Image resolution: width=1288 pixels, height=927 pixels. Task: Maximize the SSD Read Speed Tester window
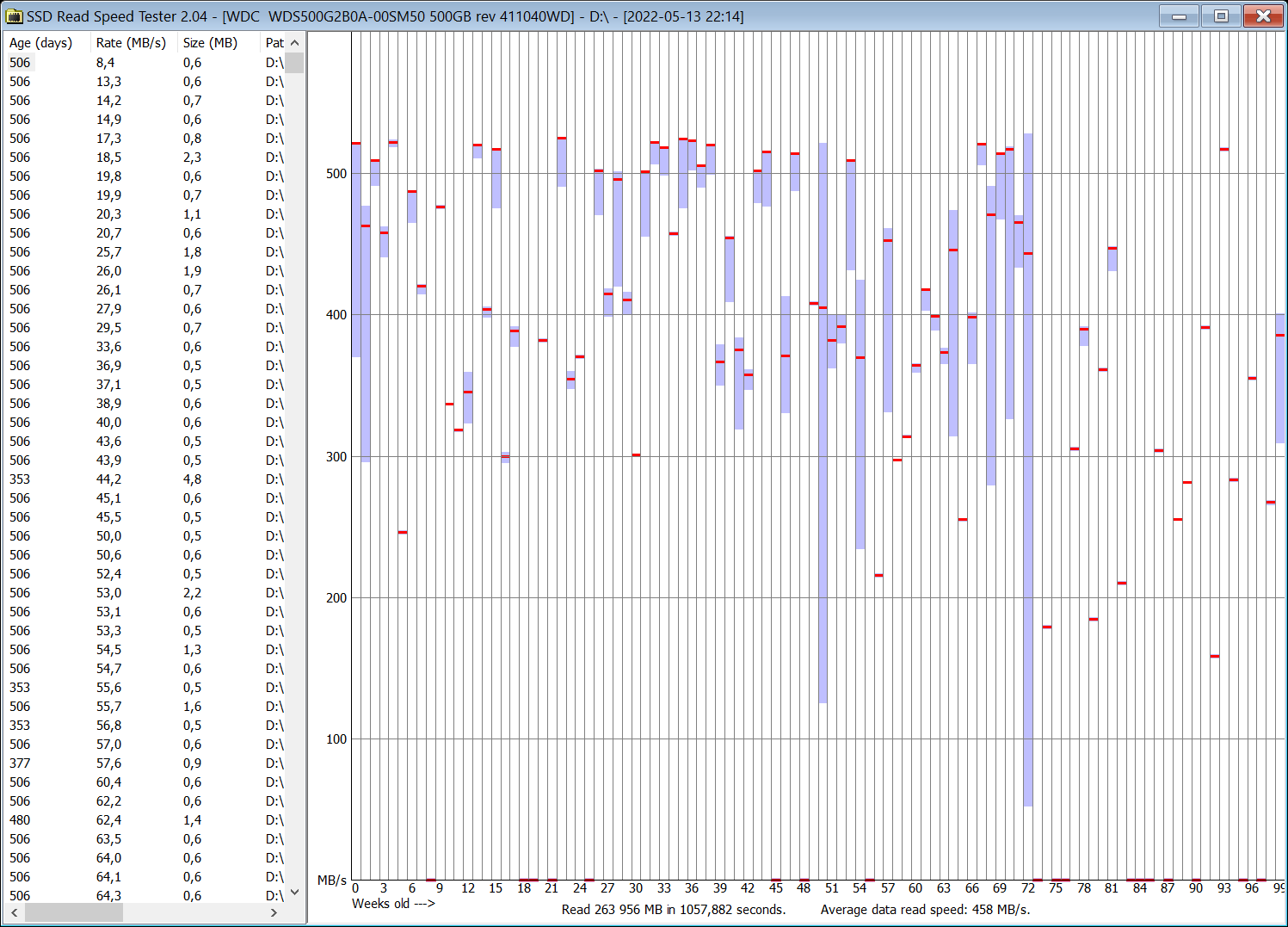[x=1221, y=16]
